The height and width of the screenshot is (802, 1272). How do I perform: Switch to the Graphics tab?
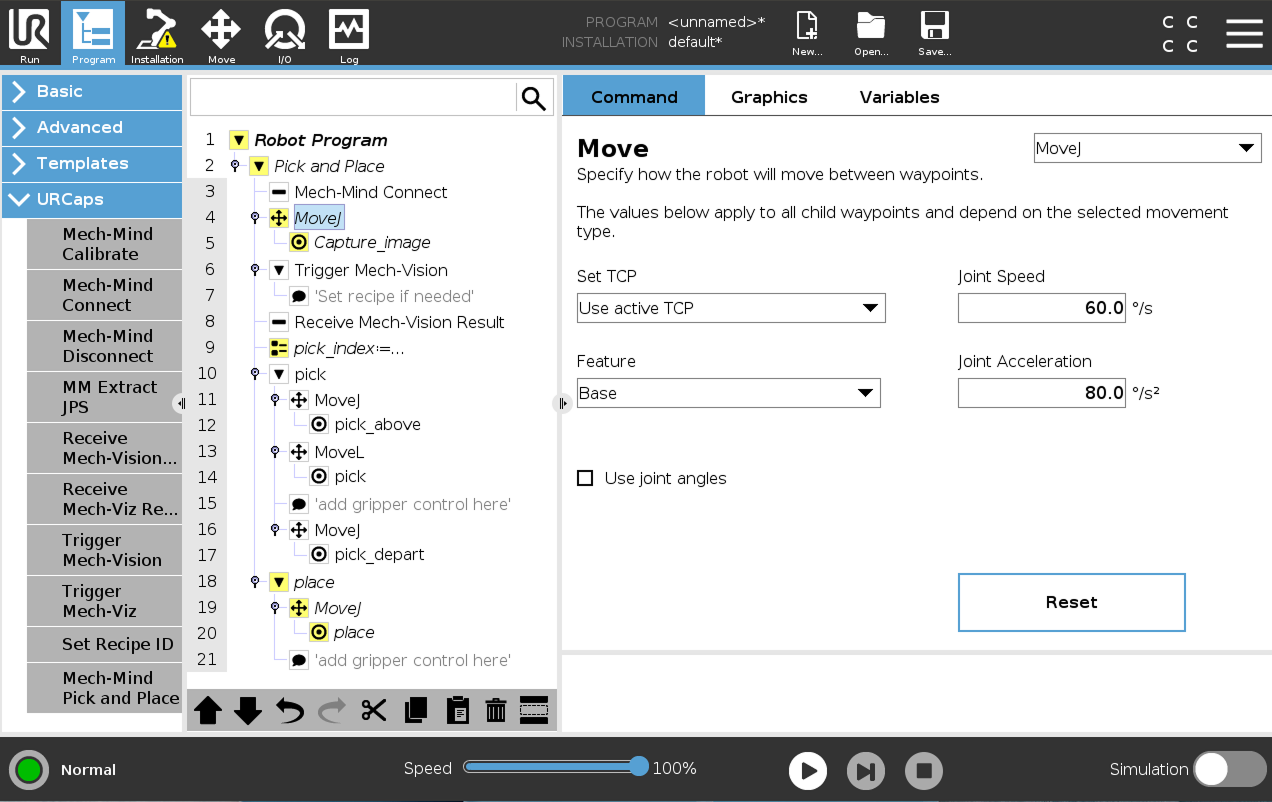click(x=768, y=97)
